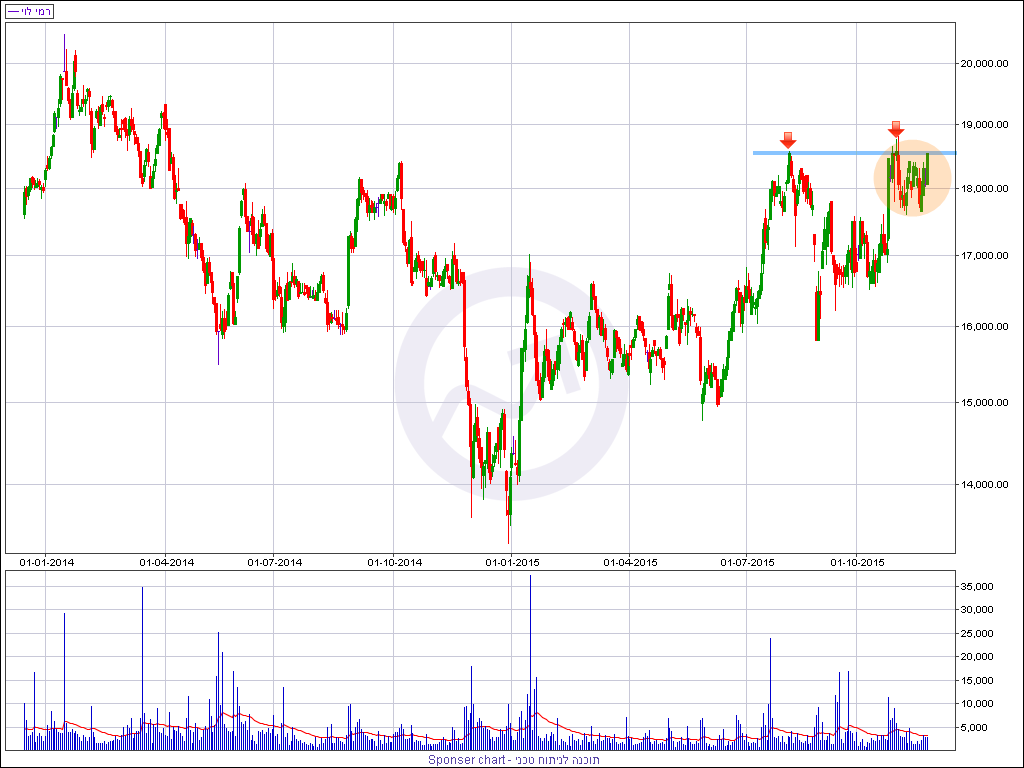The height and width of the screenshot is (768, 1024).
Task: Select the 01-04-2014 date label
Action: tap(166, 562)
